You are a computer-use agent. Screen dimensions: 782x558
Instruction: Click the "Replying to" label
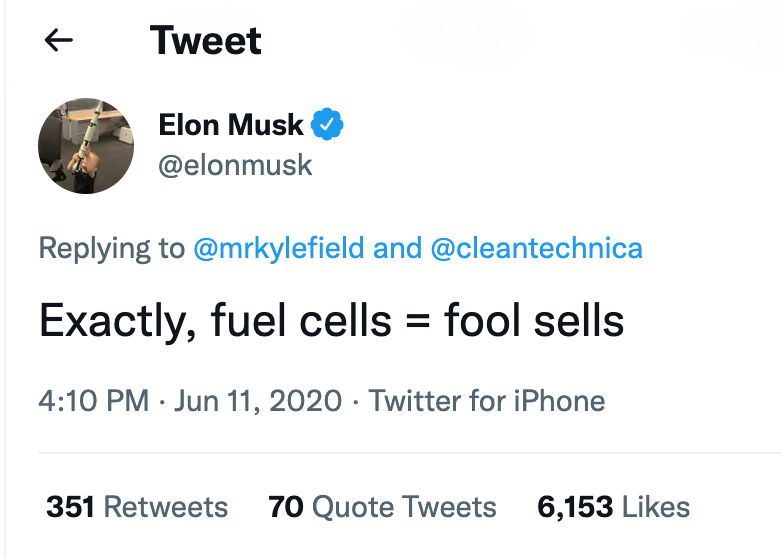tap(111, 248)
